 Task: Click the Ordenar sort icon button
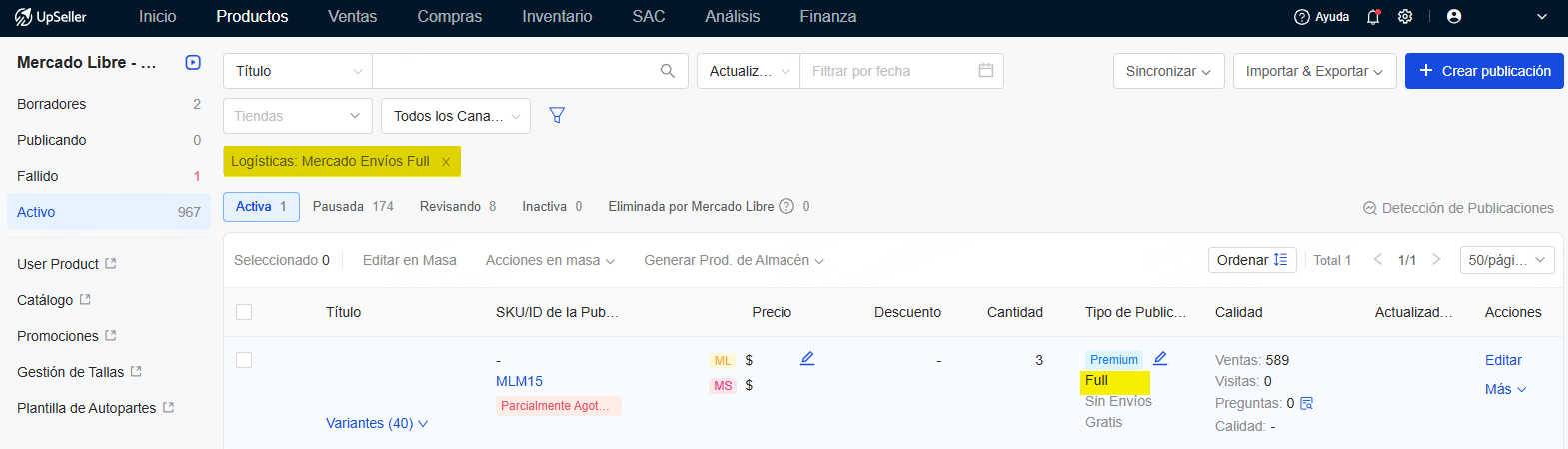pos(1253,260)
